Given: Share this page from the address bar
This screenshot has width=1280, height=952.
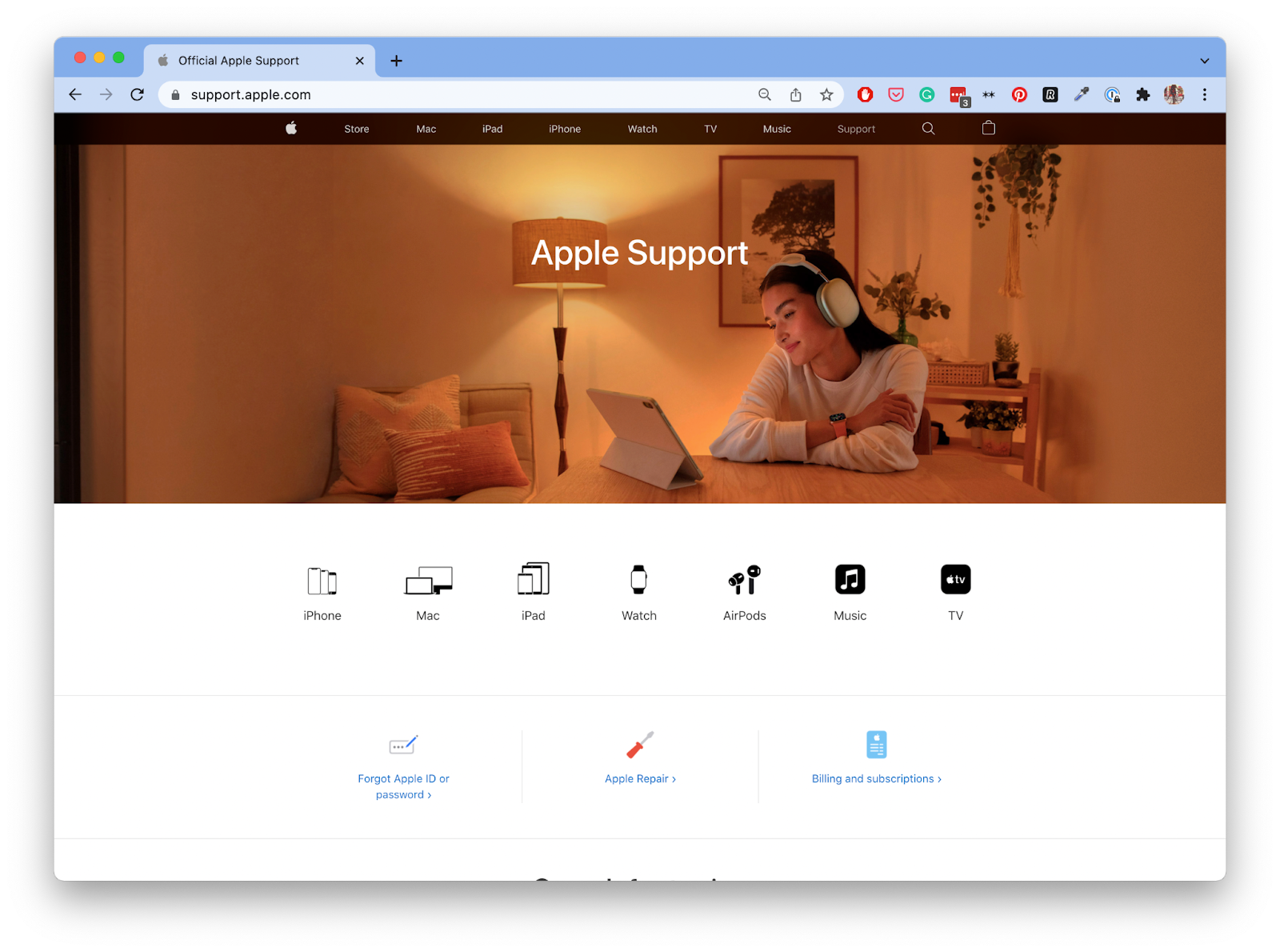Looking at the screenshot, I should [x=796, y=94].
